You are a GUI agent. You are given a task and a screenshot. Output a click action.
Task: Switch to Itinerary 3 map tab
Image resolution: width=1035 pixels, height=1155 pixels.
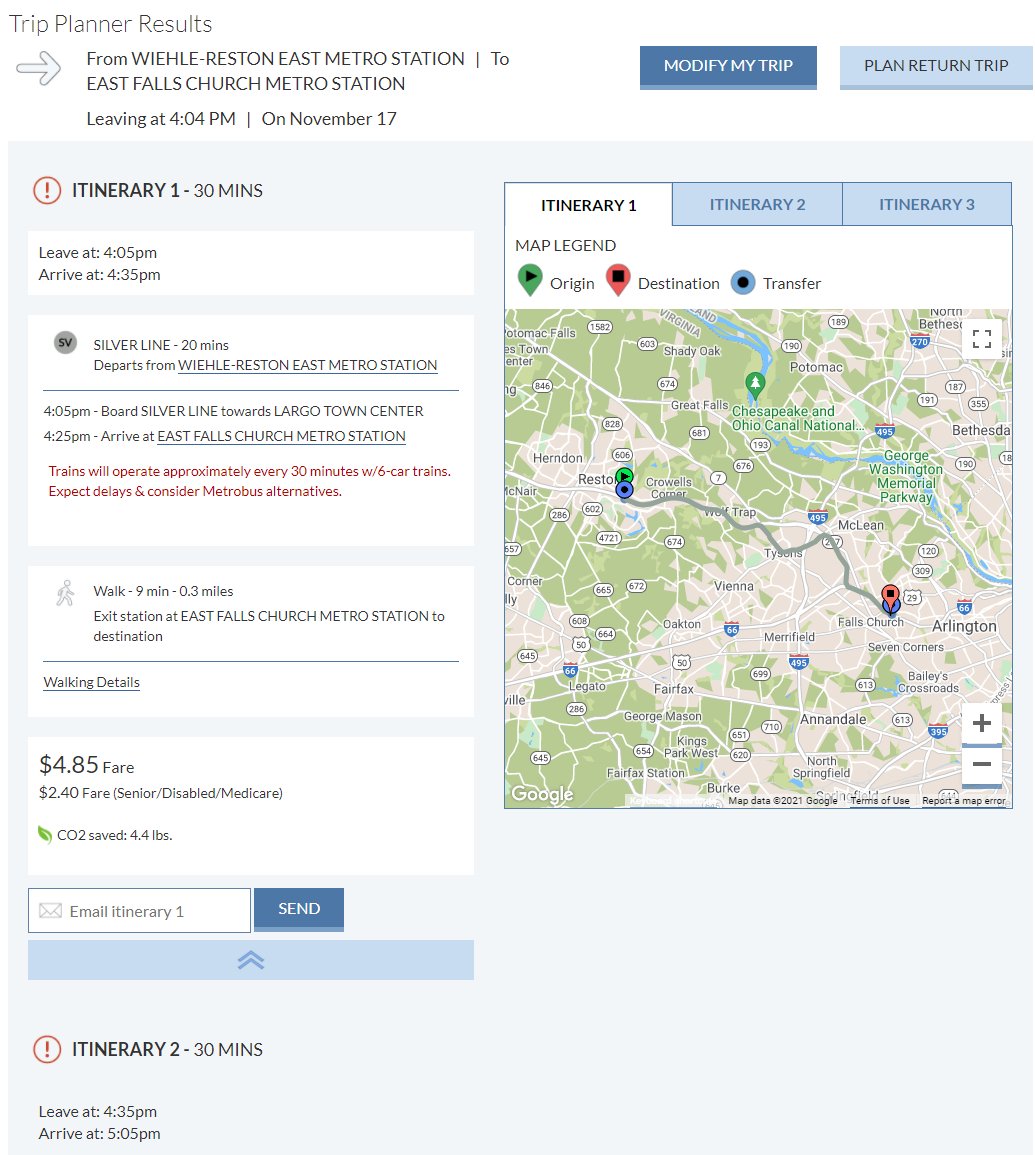(927, 204)
